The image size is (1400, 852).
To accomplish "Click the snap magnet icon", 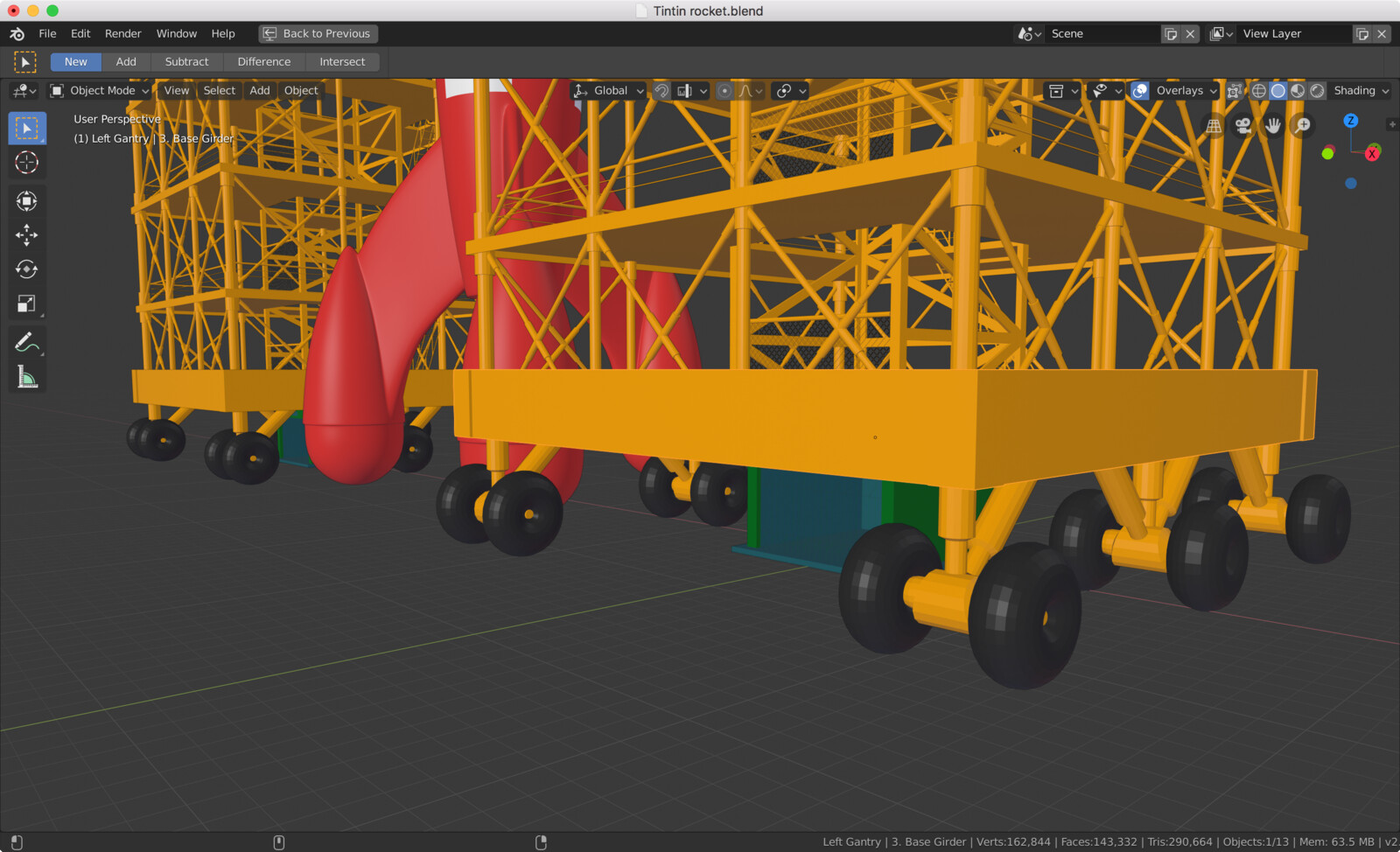I will click(661, 90).
